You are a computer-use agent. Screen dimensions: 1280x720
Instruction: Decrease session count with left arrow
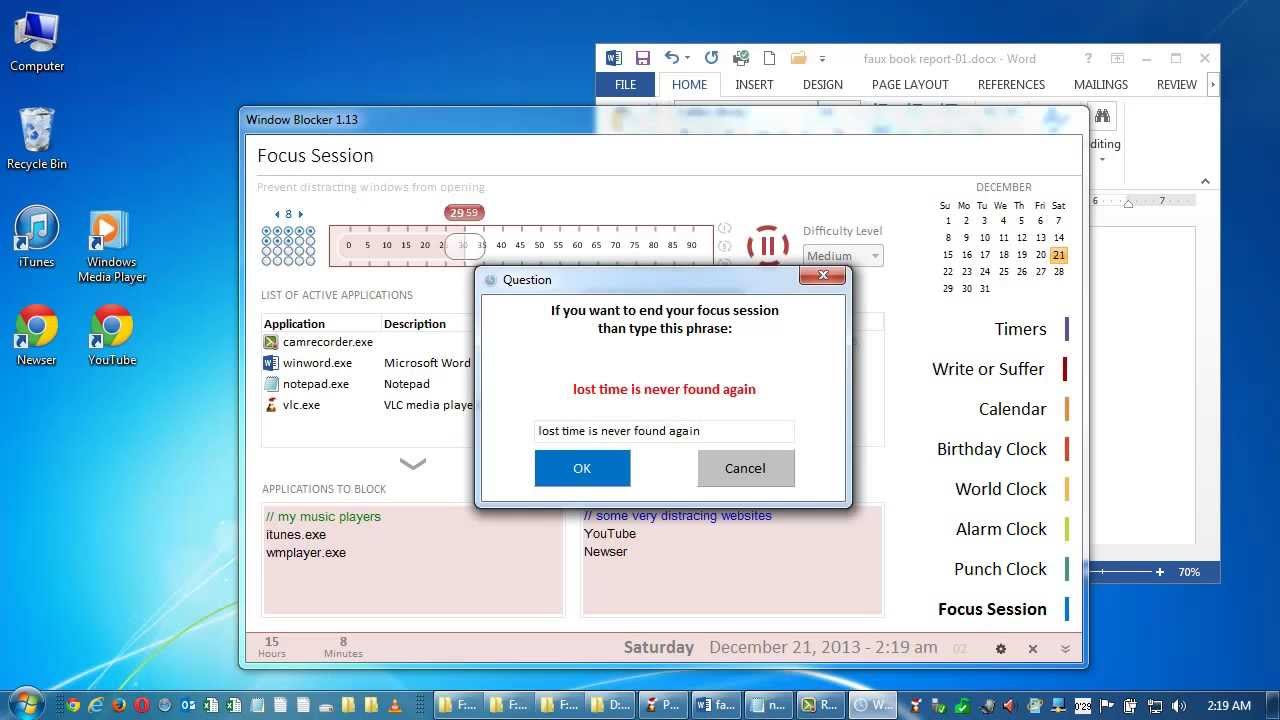point(277,214)
